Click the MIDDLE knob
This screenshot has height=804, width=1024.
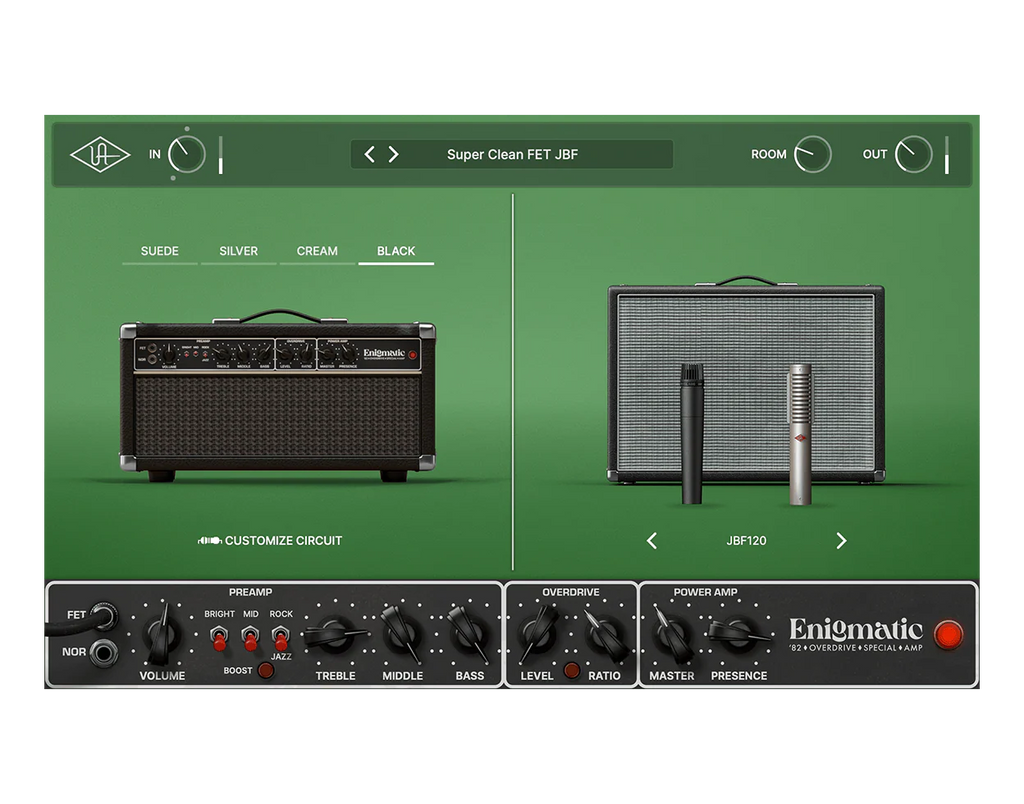point(402,634)
